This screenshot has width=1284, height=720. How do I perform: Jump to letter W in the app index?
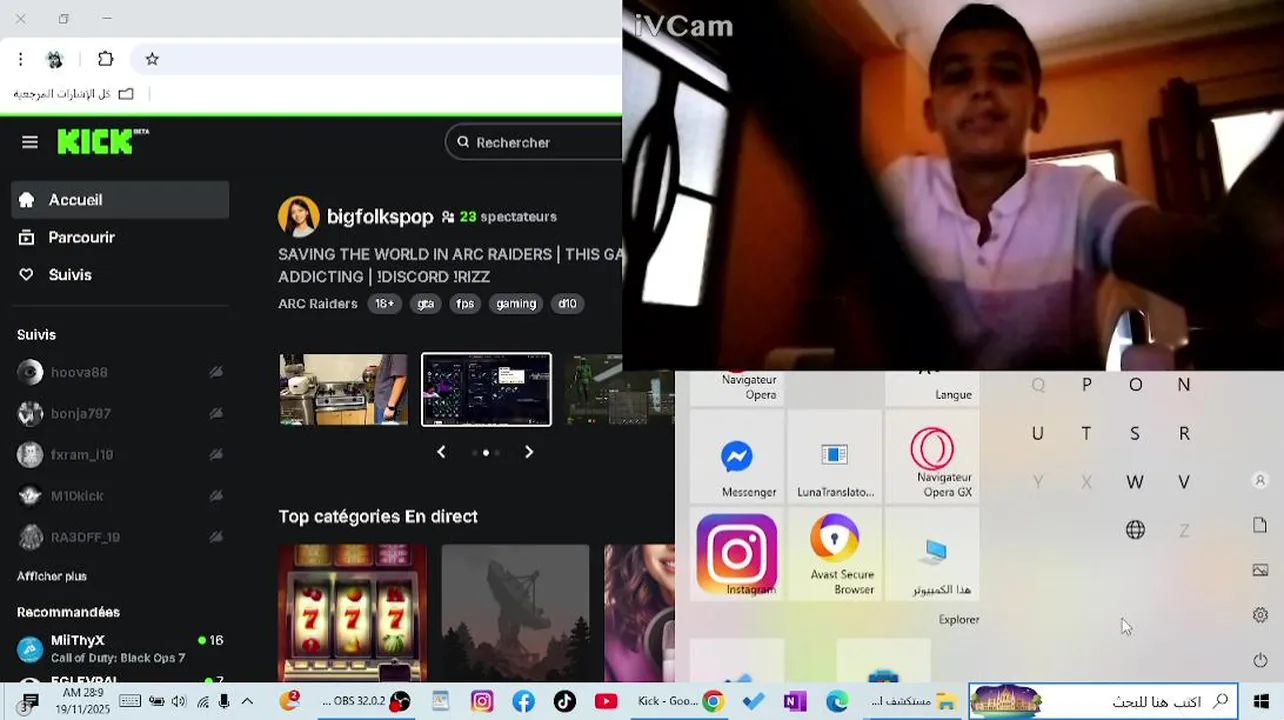1135,482
